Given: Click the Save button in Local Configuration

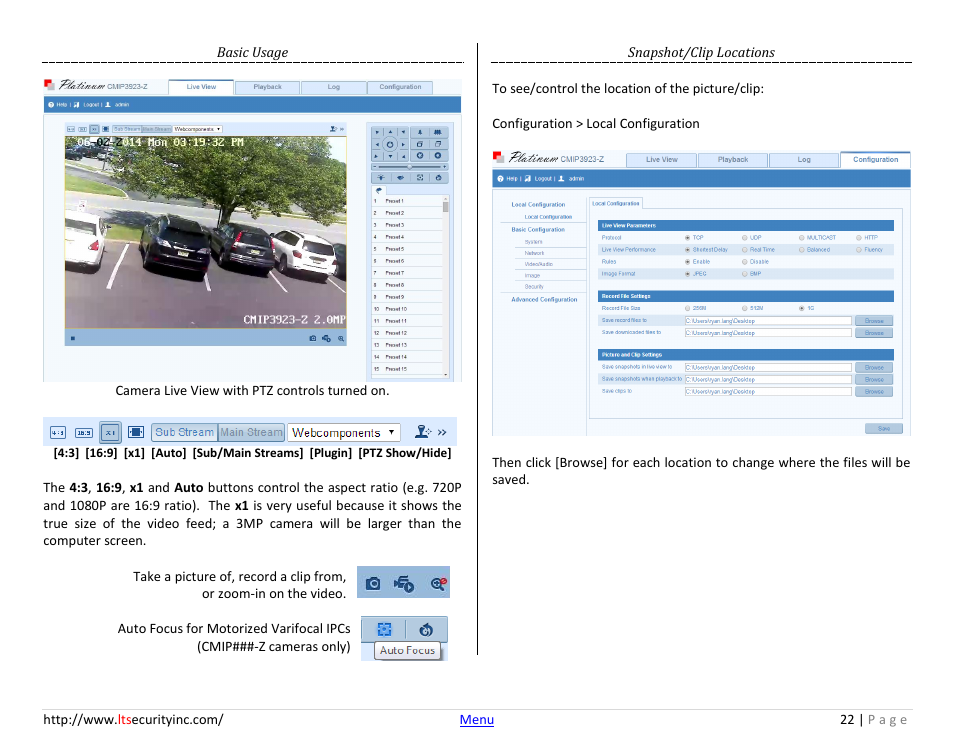Looking at the screenshot, I should pyautogui.click(x=883, y=428).
